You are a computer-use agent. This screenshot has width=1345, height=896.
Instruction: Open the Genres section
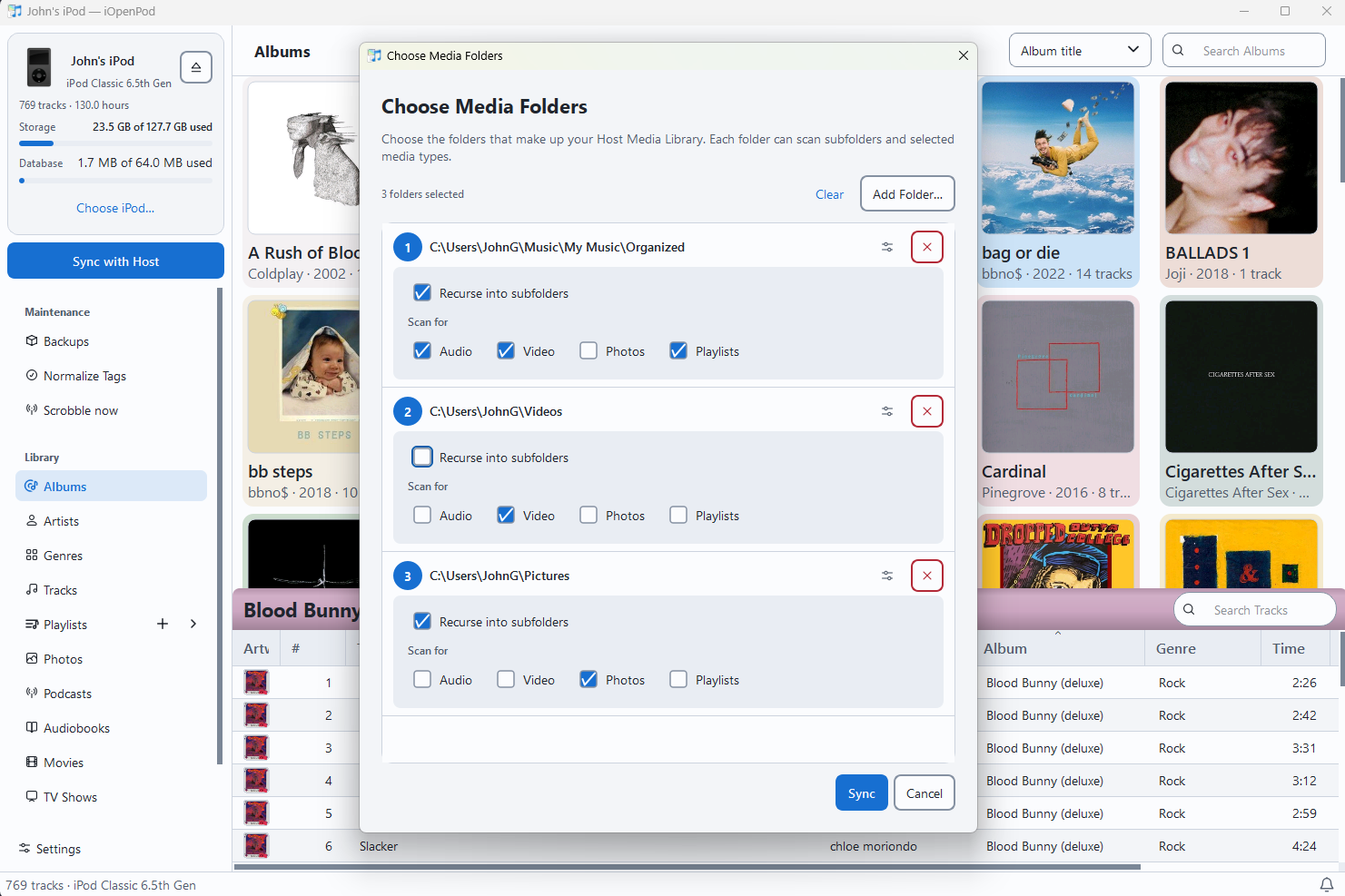111,556
